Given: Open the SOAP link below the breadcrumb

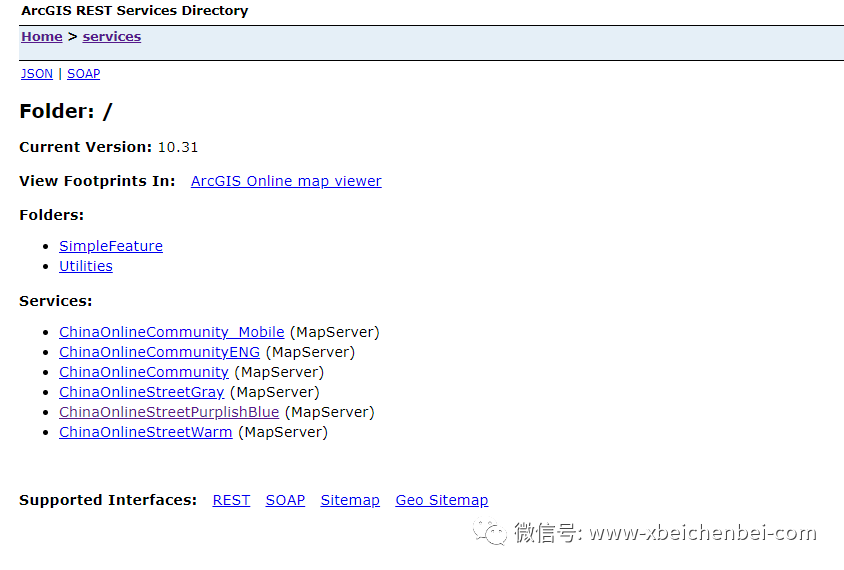Looking at the screenshot, I should point(83,74).
